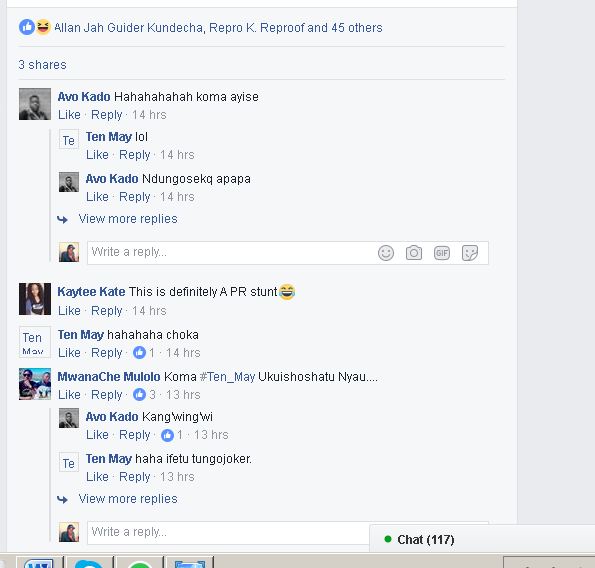Viewport: 595px width, 568px height.
Task: Open the 3 shares list
Action: pos(42,65)
